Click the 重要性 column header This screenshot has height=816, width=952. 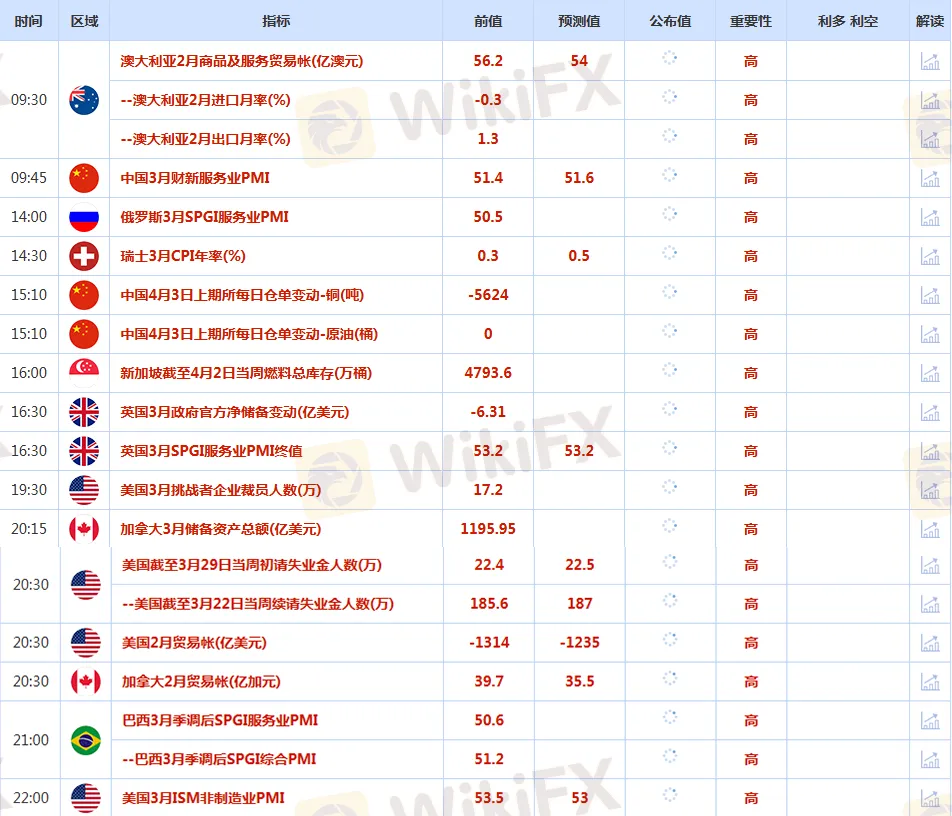pyautogui.click(x=750, y=21)
